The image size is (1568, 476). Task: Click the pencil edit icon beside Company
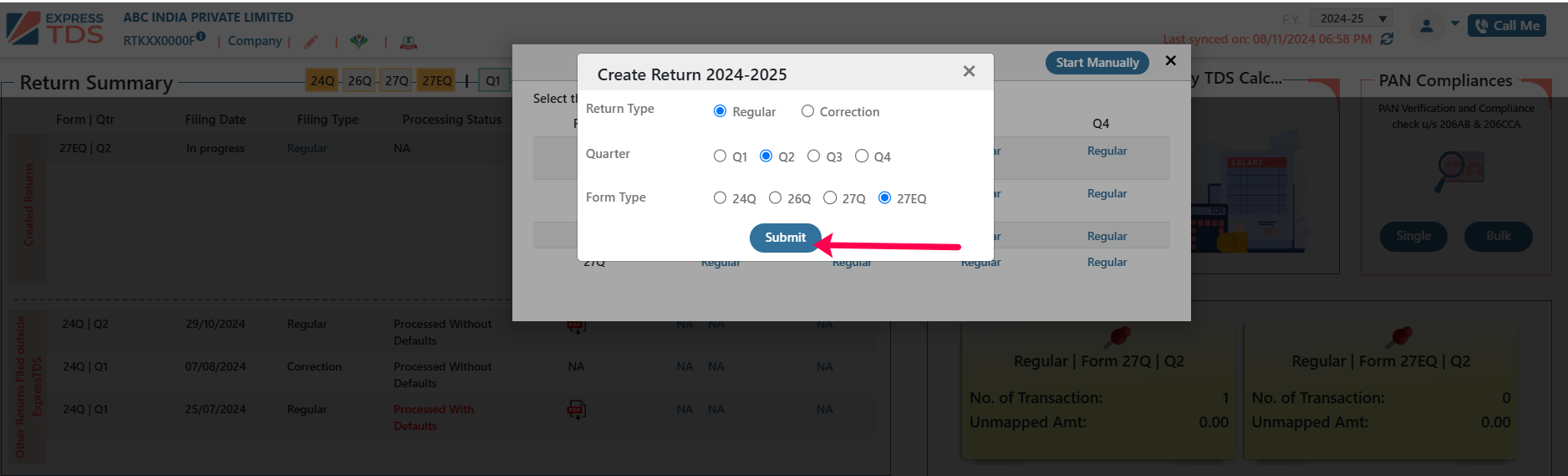coord(311,42)
